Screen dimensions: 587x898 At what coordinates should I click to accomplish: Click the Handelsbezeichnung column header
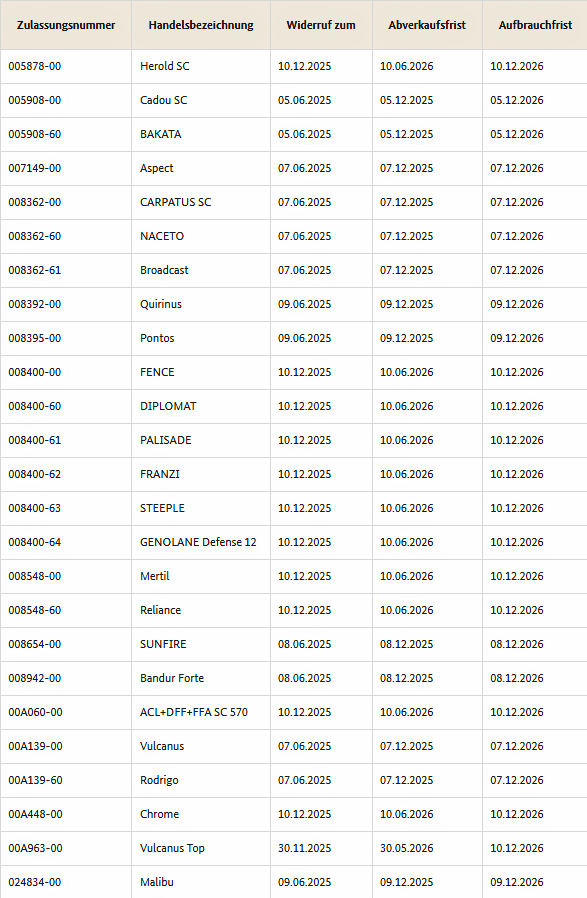pos(201,25)
